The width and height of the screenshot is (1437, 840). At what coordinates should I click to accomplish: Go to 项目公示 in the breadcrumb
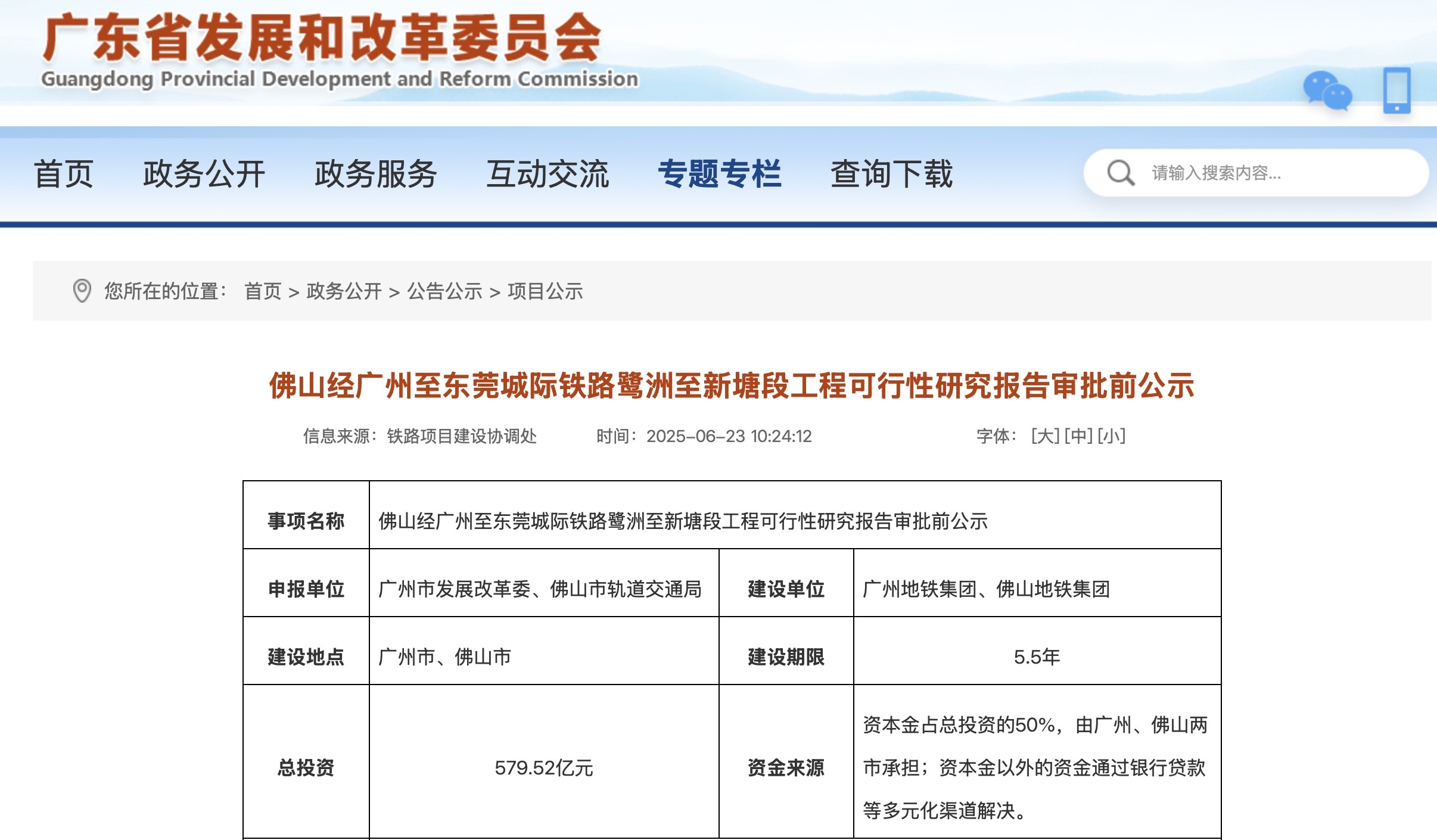tap(545, 291)
